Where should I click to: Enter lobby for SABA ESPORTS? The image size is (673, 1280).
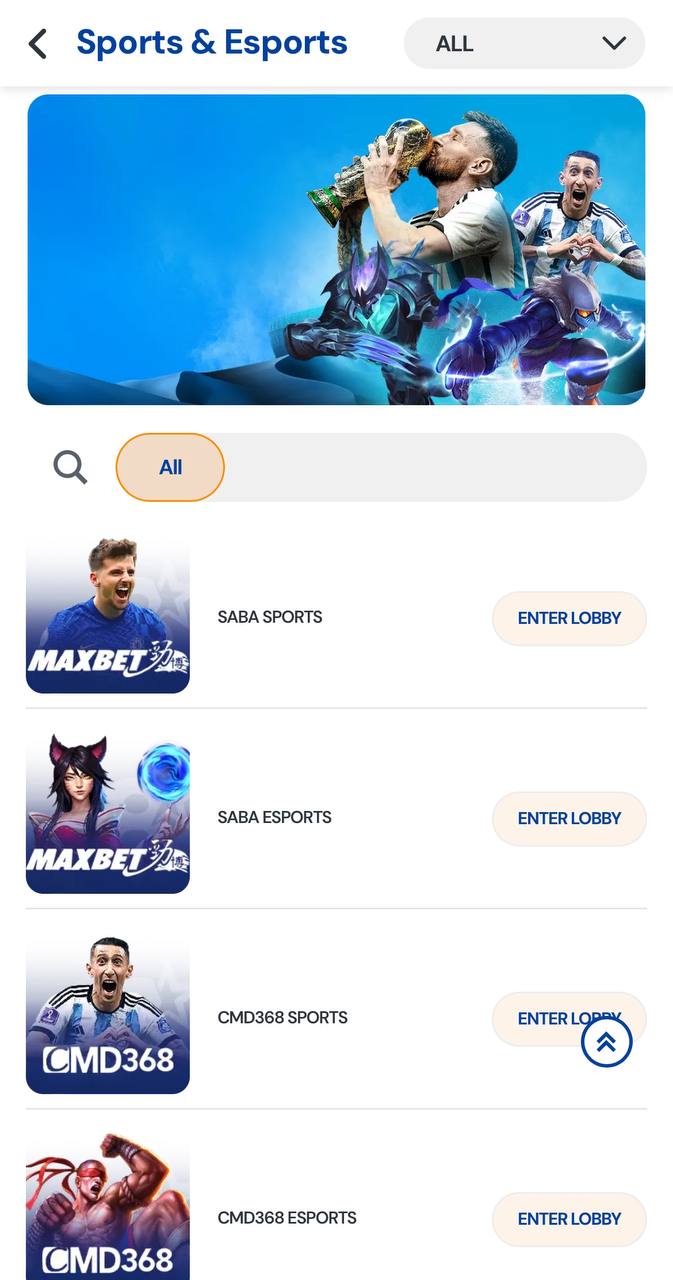[569, 818]
